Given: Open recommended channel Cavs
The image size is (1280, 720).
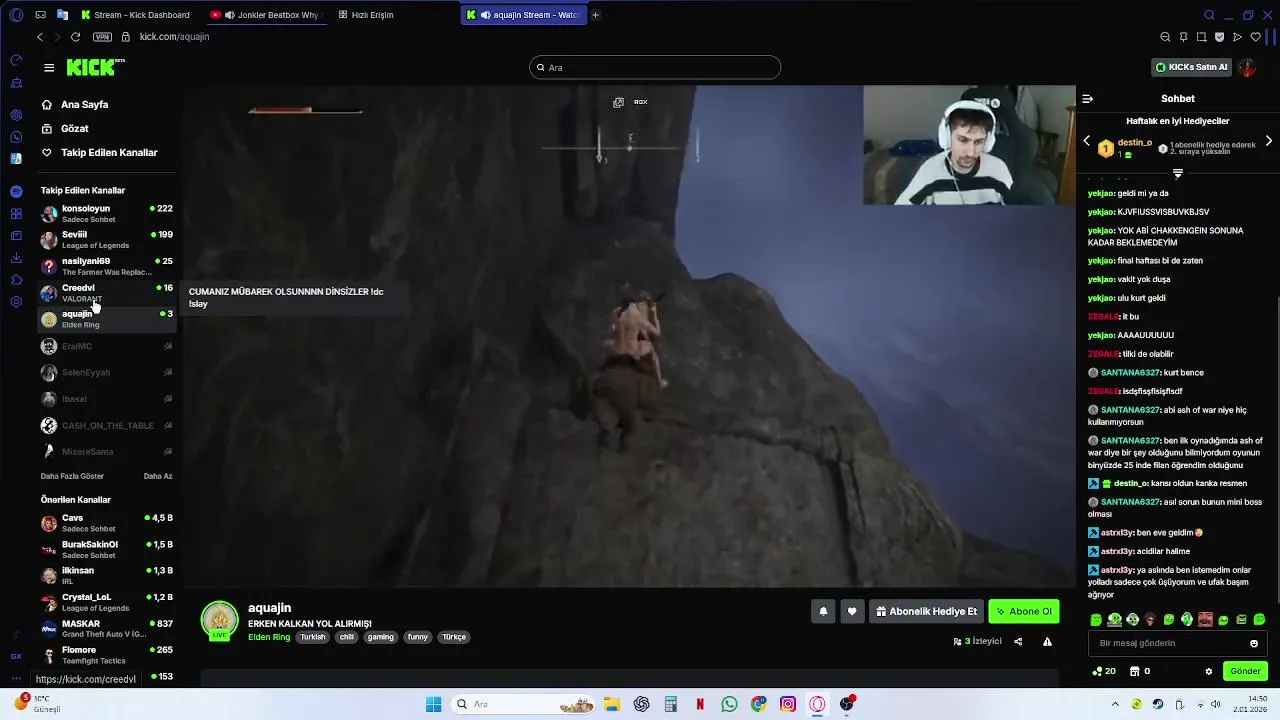Looking at the screenshot, I should [107, 523].
